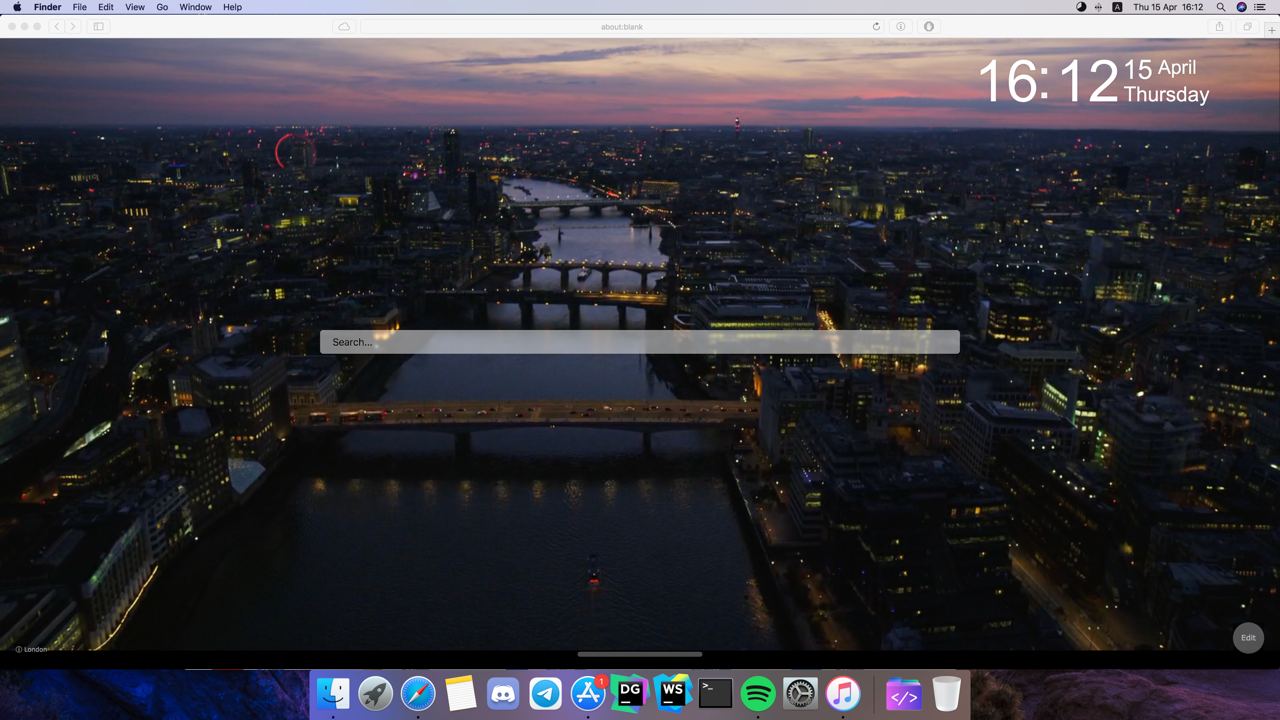Open Safari compass icon in dock

(418, 693)
